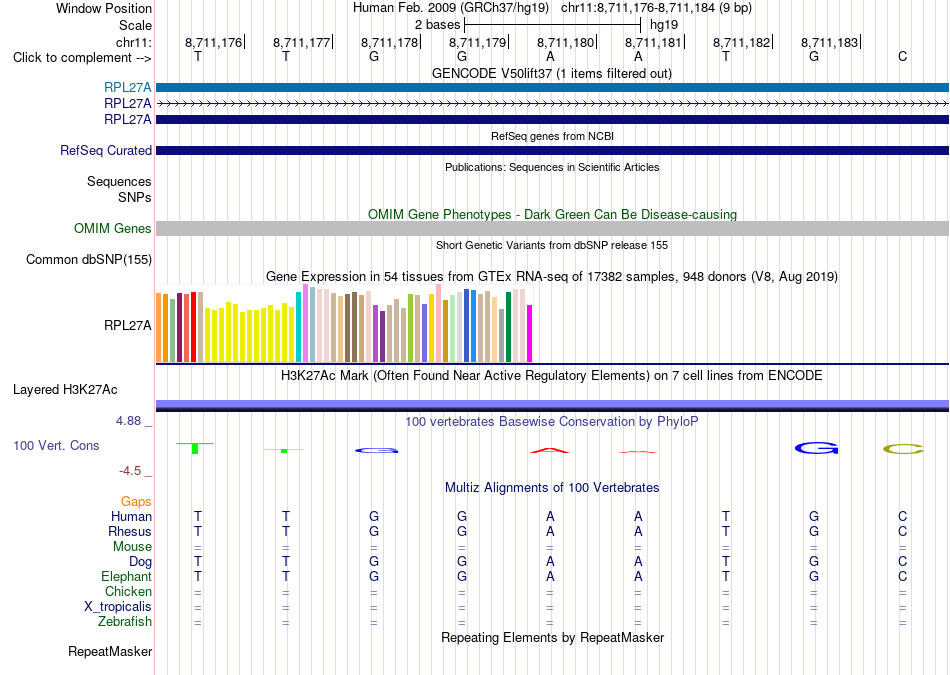Image resolution: width=950 pixels, height=675 pixels.
Task: Open the 100 Vert. Cons track label
Action: pyautogui.click(x=56, y=445)
